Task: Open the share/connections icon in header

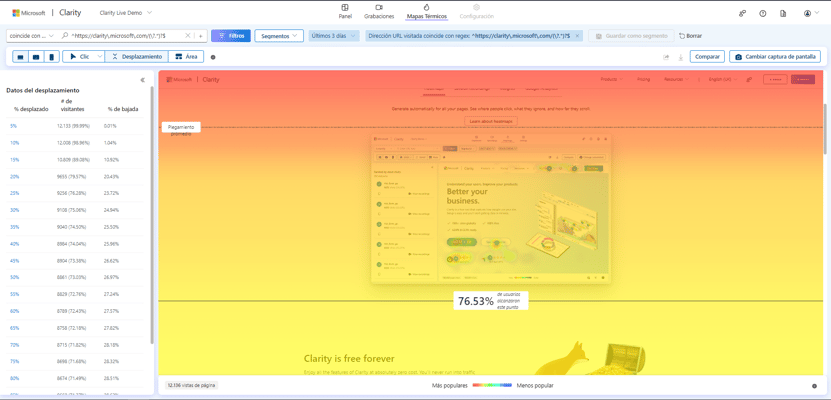Action: tap(742, 14)
